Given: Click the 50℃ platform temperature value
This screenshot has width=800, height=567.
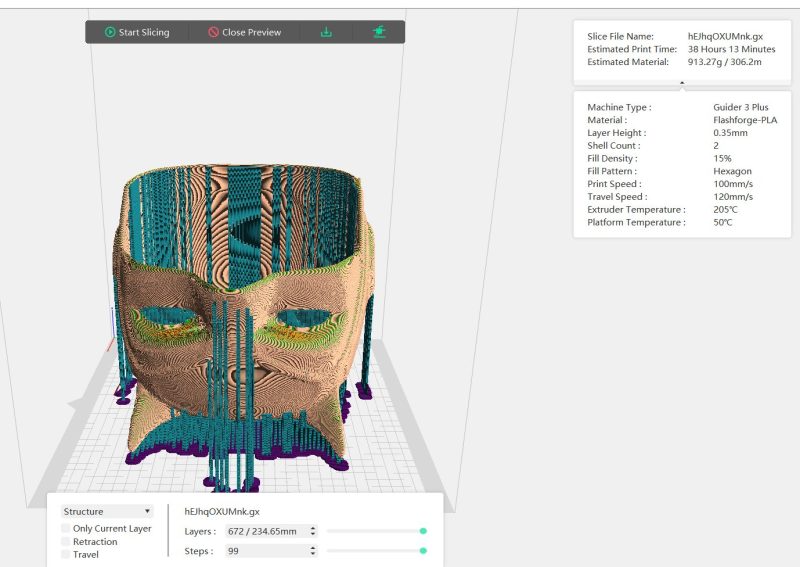Looking at the screenshot, I should (722, 222).
